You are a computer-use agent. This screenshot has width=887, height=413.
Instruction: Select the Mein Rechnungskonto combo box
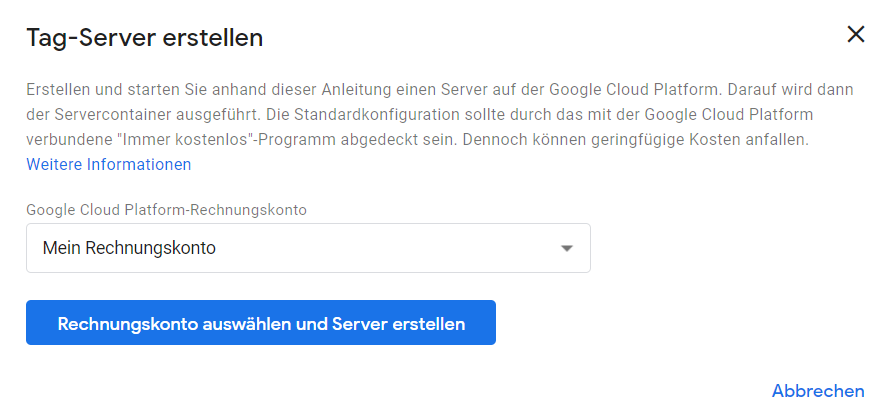pos(308,248)
